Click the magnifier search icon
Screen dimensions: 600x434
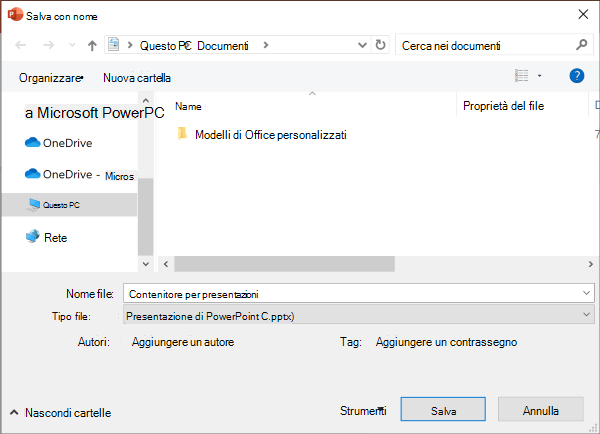pos(582,45)
